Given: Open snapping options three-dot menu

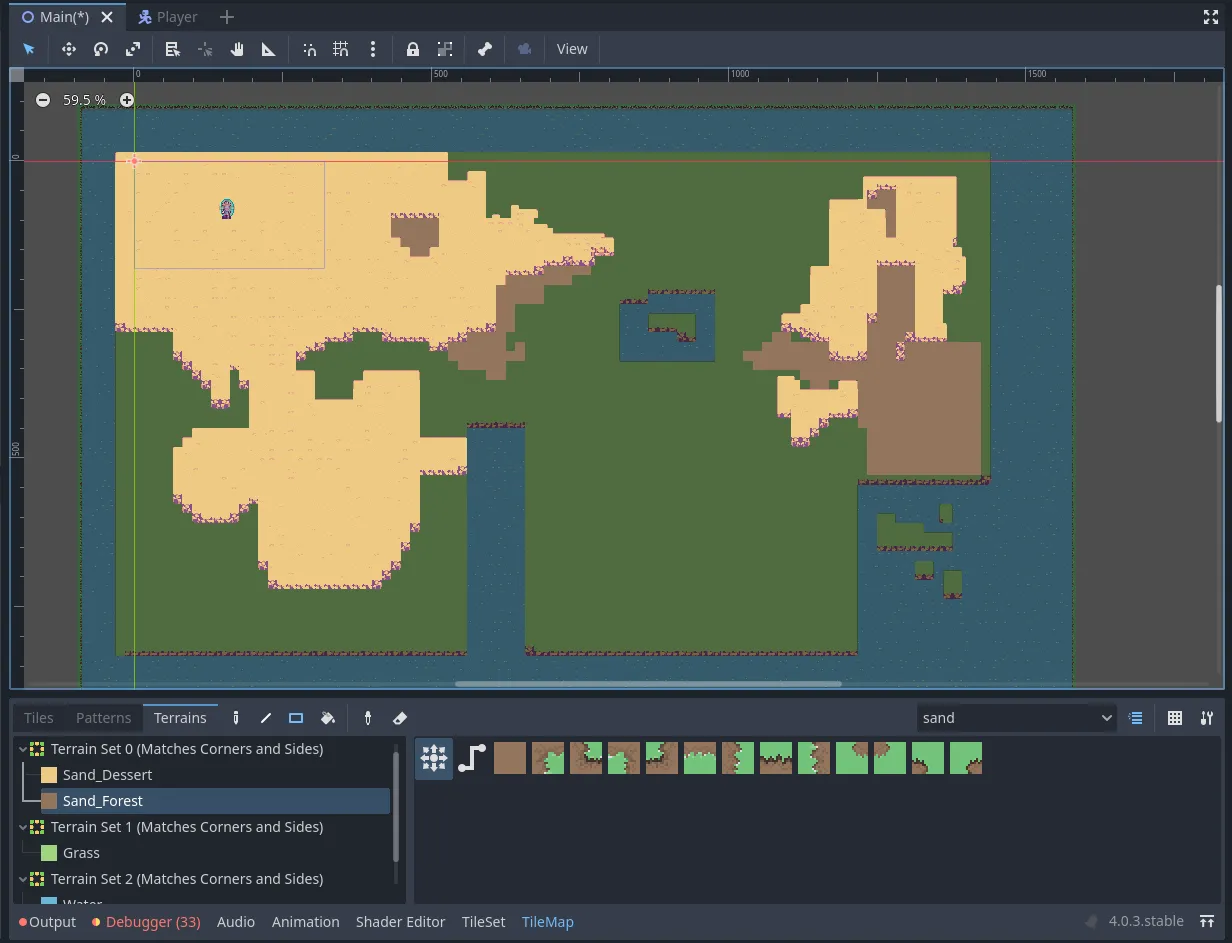Looking at the screenshot, I should click(x=373, y=49).
